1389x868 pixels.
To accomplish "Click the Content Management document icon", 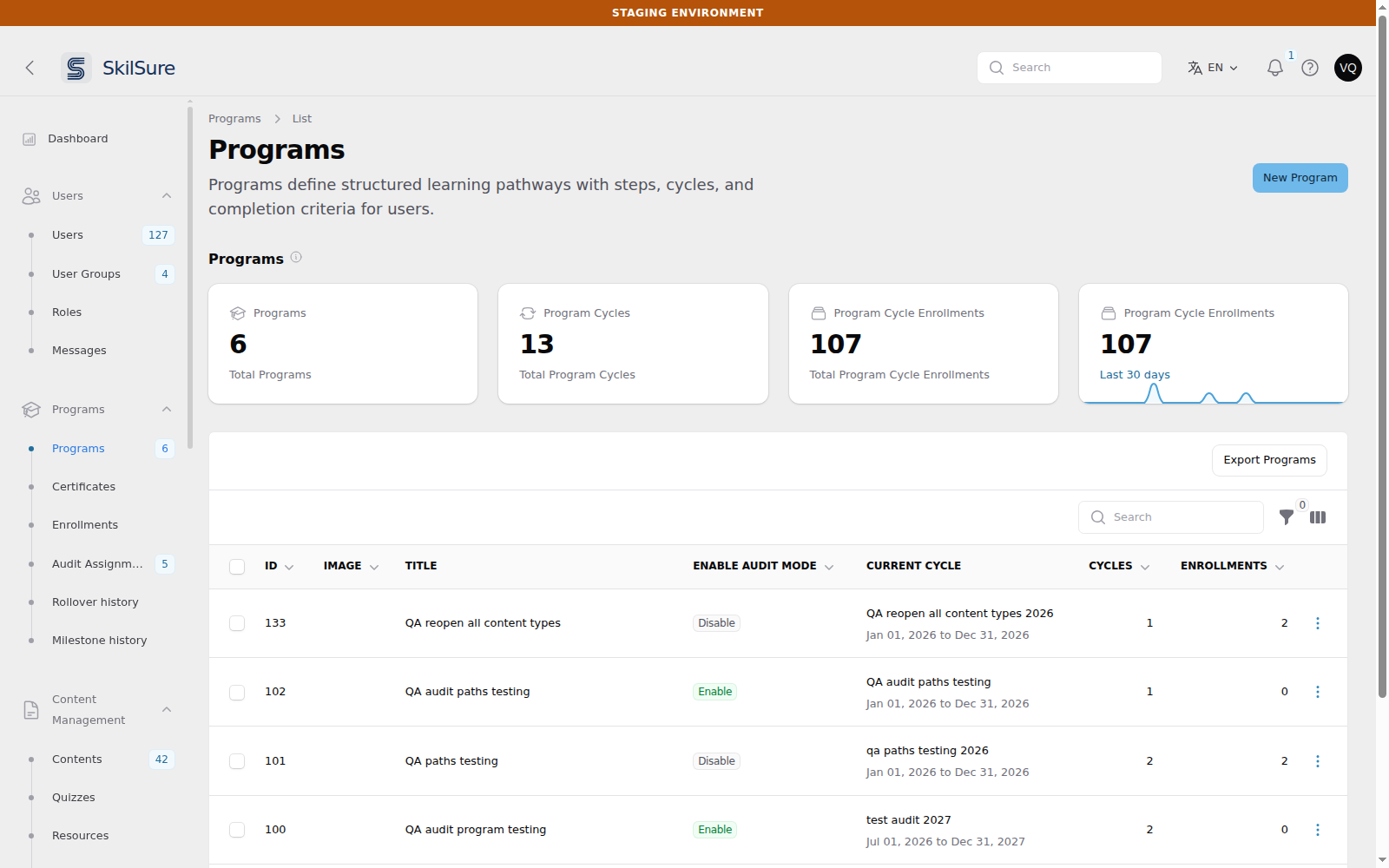I will 31,710.
